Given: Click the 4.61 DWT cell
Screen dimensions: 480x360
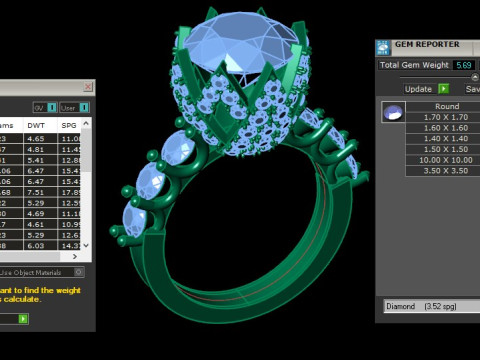Looking at the screenshot, I should pos(40,224).
